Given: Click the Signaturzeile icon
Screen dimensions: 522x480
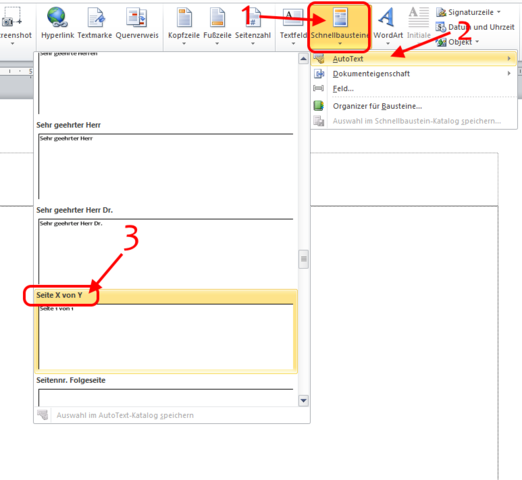Looking at the screenshot, I should click(x=441, y=12).
